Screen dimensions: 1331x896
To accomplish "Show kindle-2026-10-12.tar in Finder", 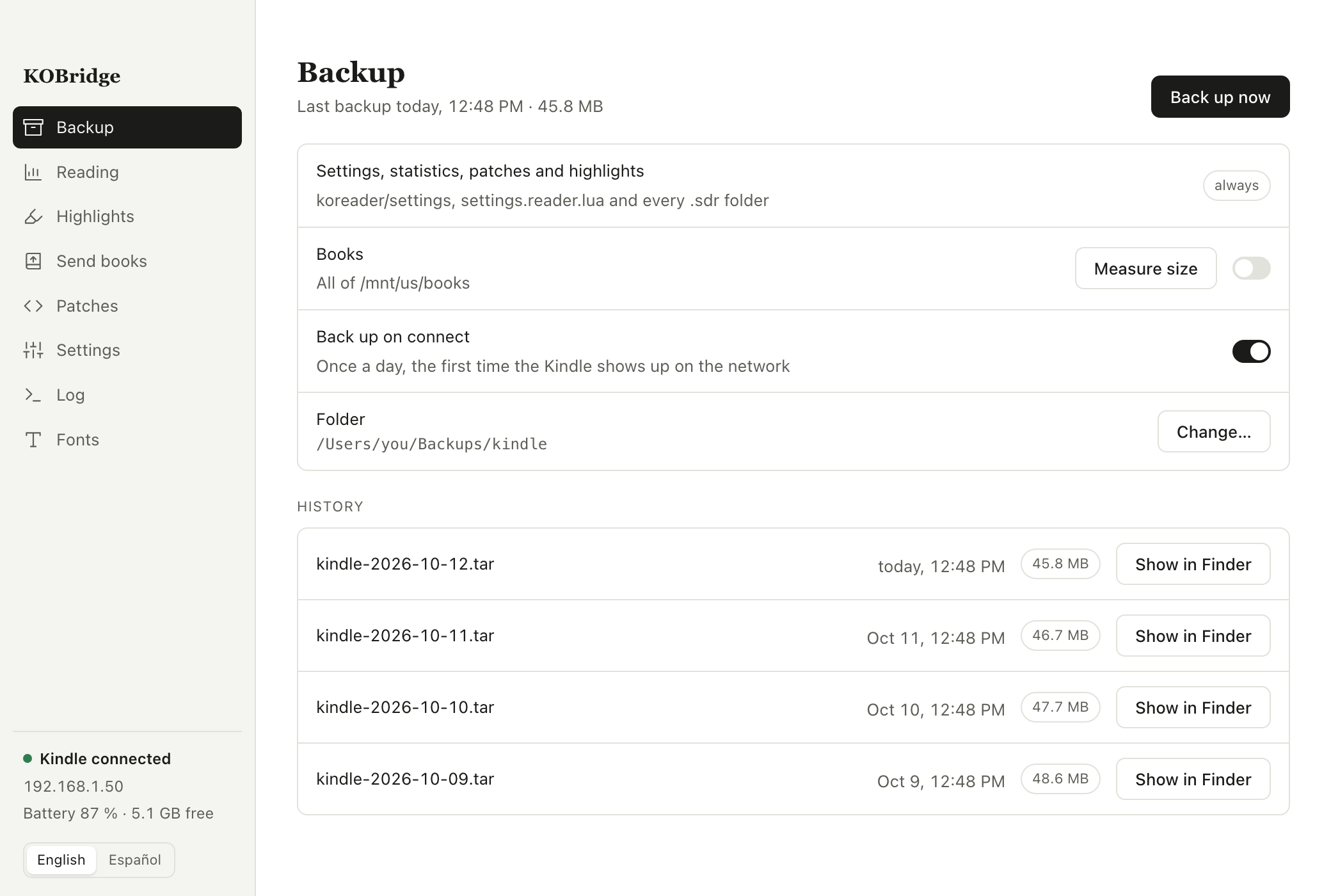I will pyautogui.click(x=1193, y=564).
